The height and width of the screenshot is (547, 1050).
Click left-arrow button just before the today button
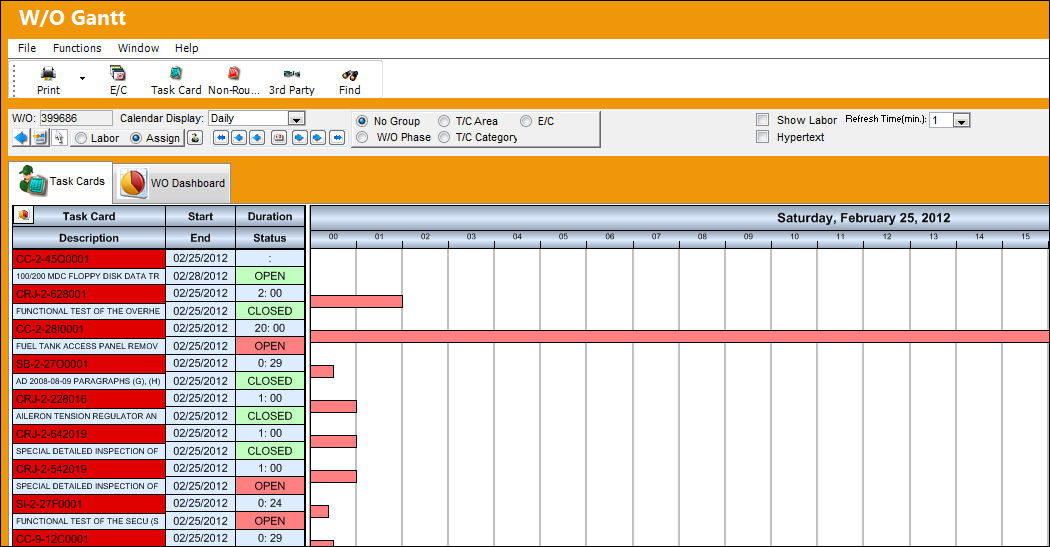257,138
